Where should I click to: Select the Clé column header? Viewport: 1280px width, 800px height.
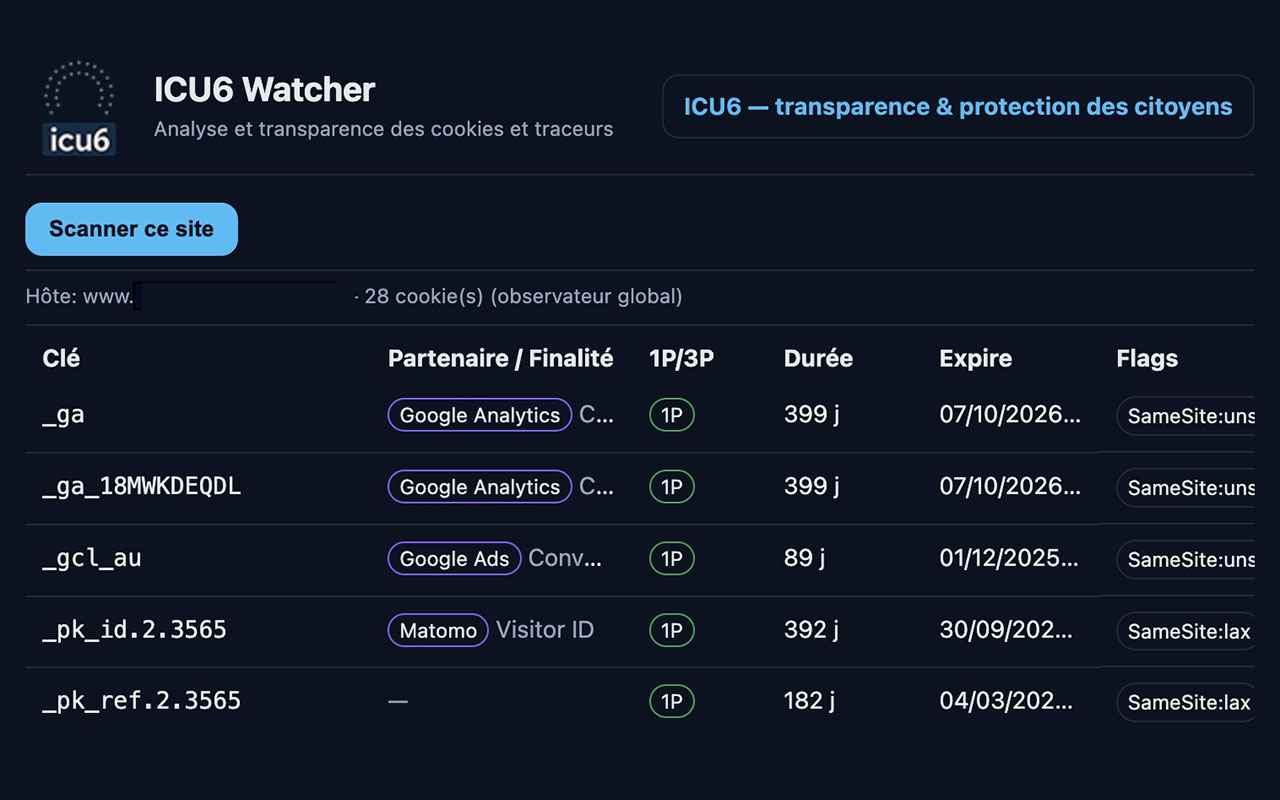click(x=60, y=358)
